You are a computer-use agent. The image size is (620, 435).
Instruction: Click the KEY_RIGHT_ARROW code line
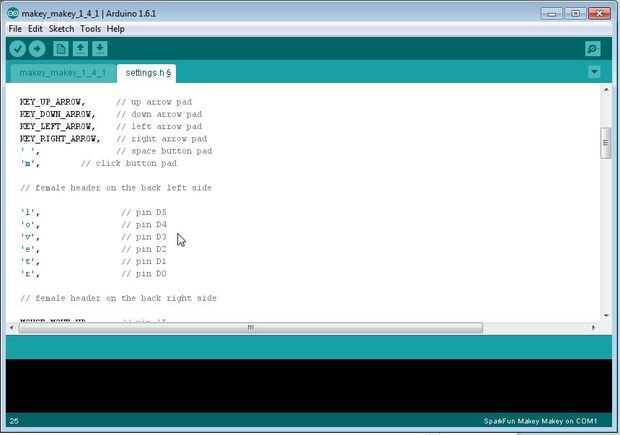click(113, 139)
